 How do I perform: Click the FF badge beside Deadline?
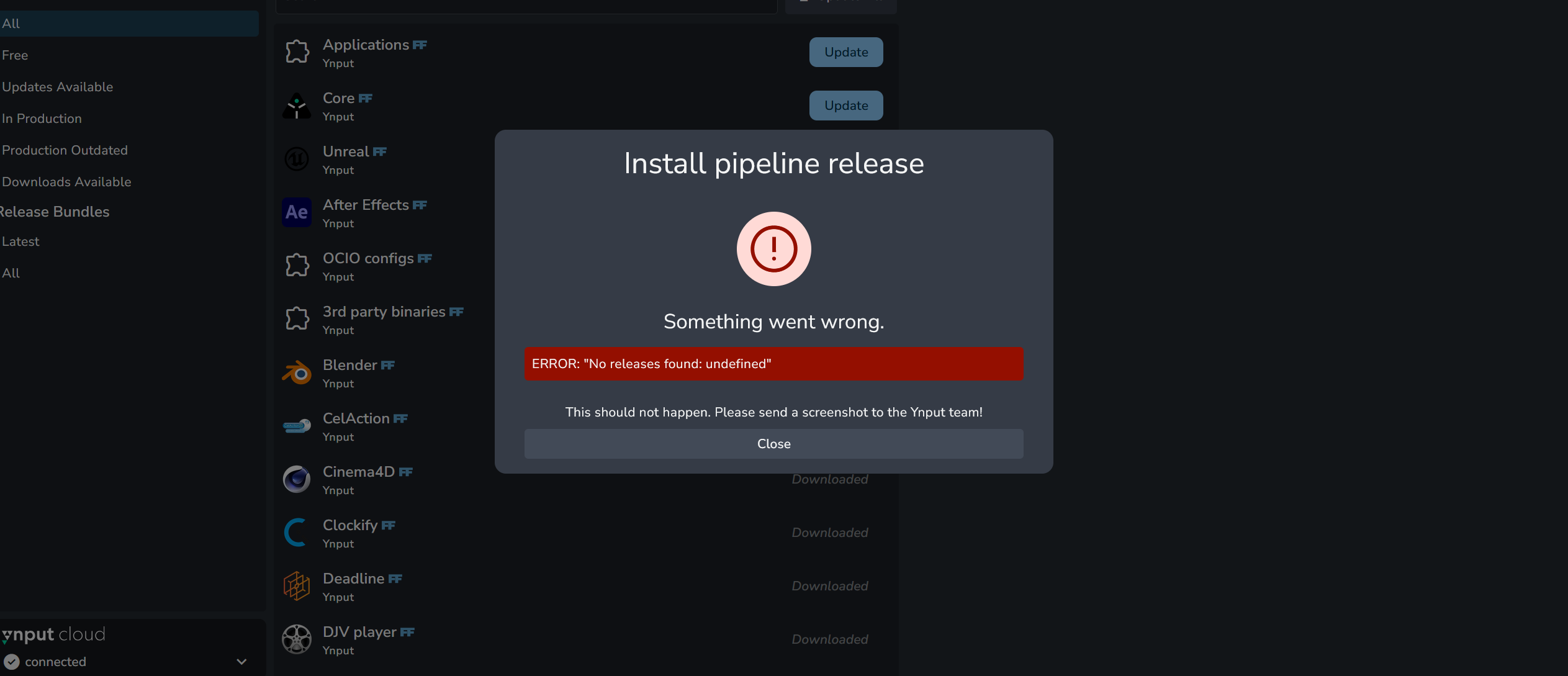click(395, 579)
